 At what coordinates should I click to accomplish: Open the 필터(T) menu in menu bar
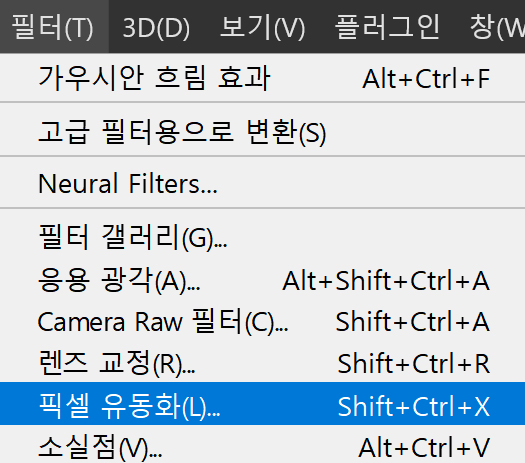click(x=54, y=26)
